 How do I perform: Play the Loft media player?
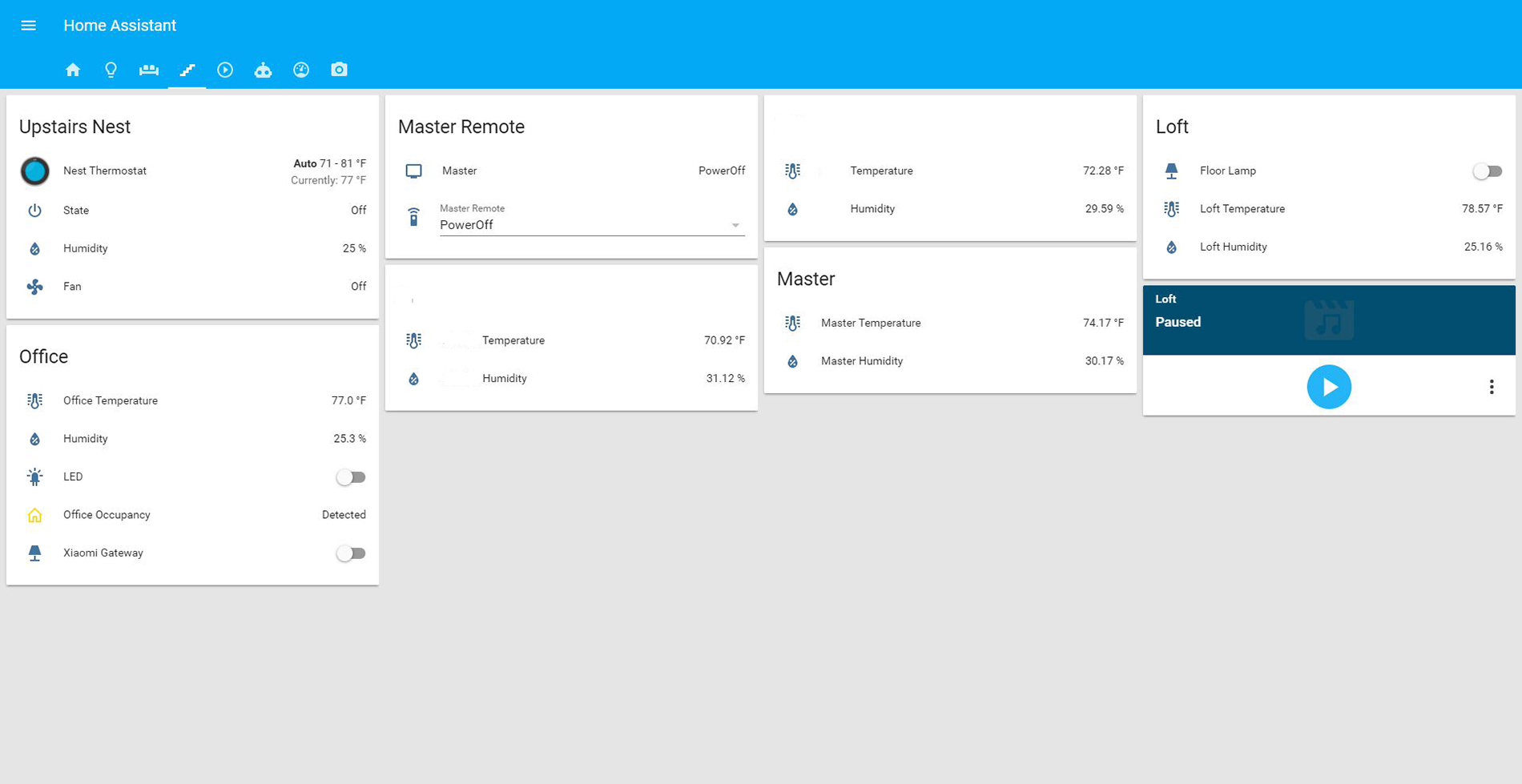(1329, 387)
